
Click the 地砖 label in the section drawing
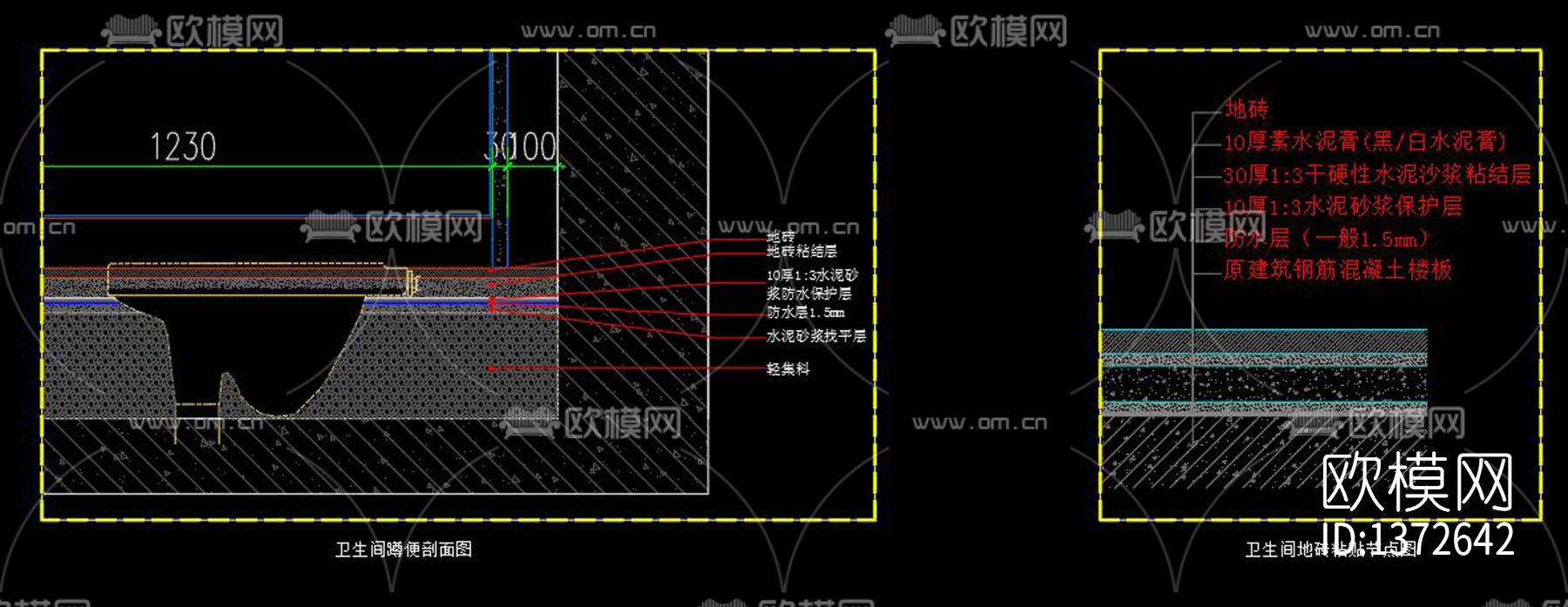click(x=781, y=236)
